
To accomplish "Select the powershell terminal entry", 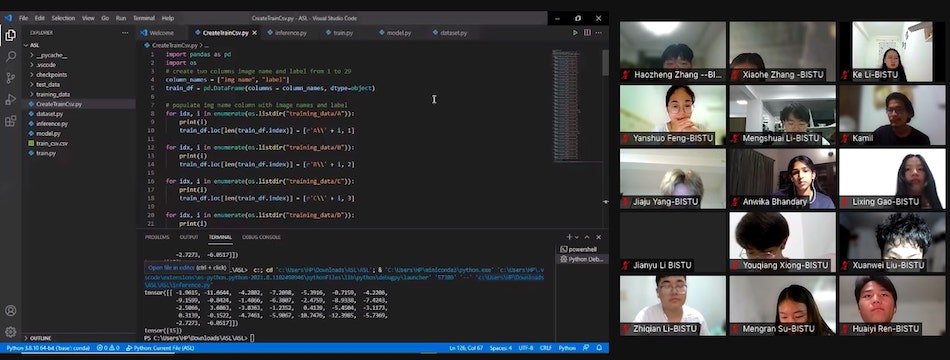I will (x=579, y=249).
